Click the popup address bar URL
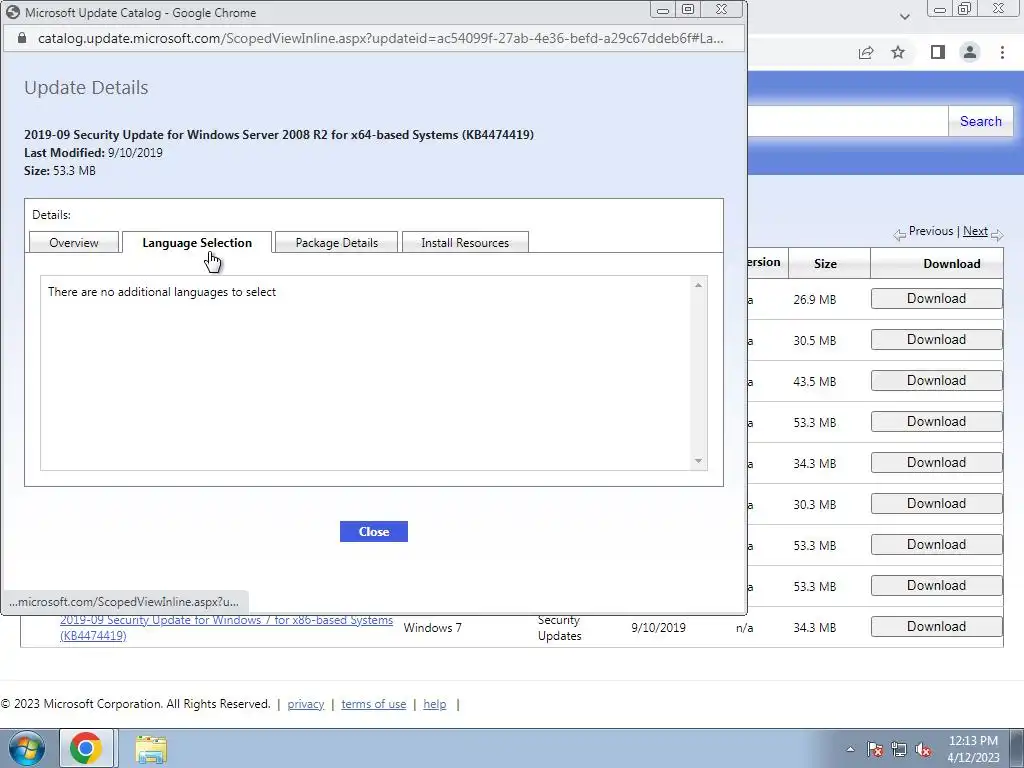 (x=380, y=39)
